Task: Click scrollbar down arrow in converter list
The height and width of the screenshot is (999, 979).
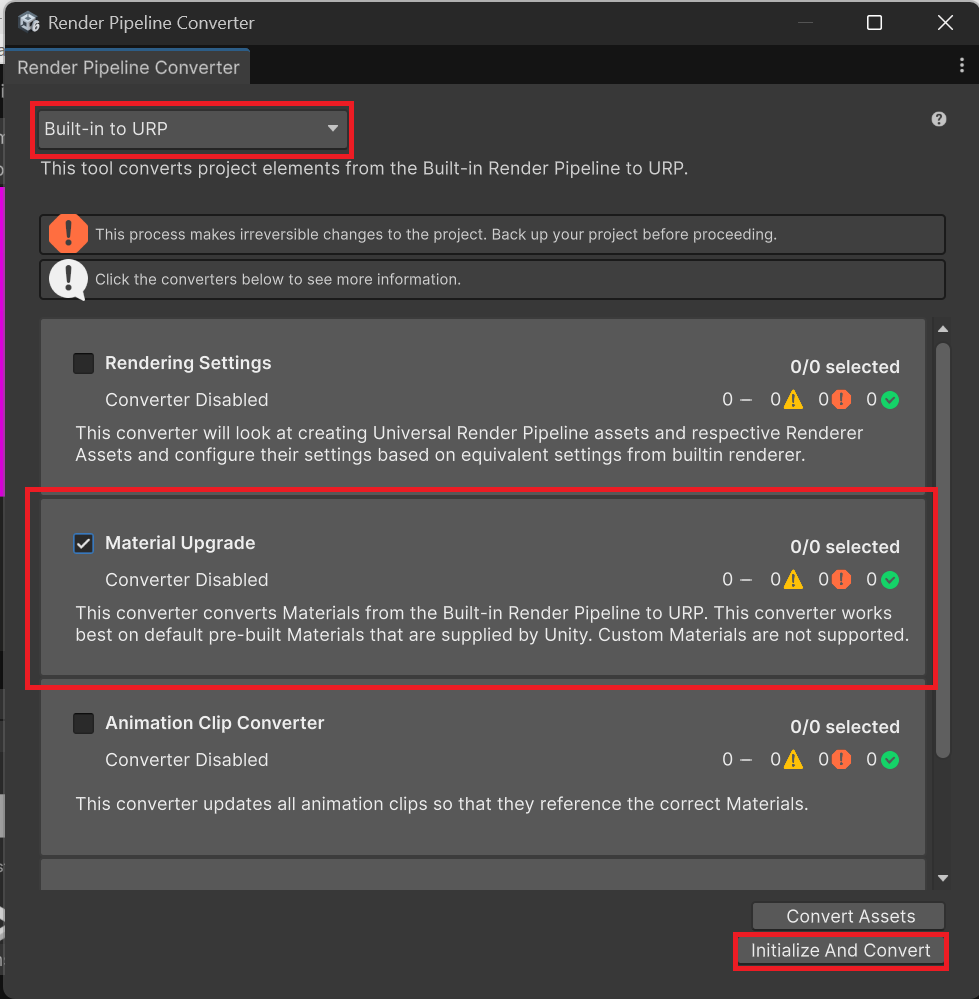Action: point(942,878)
